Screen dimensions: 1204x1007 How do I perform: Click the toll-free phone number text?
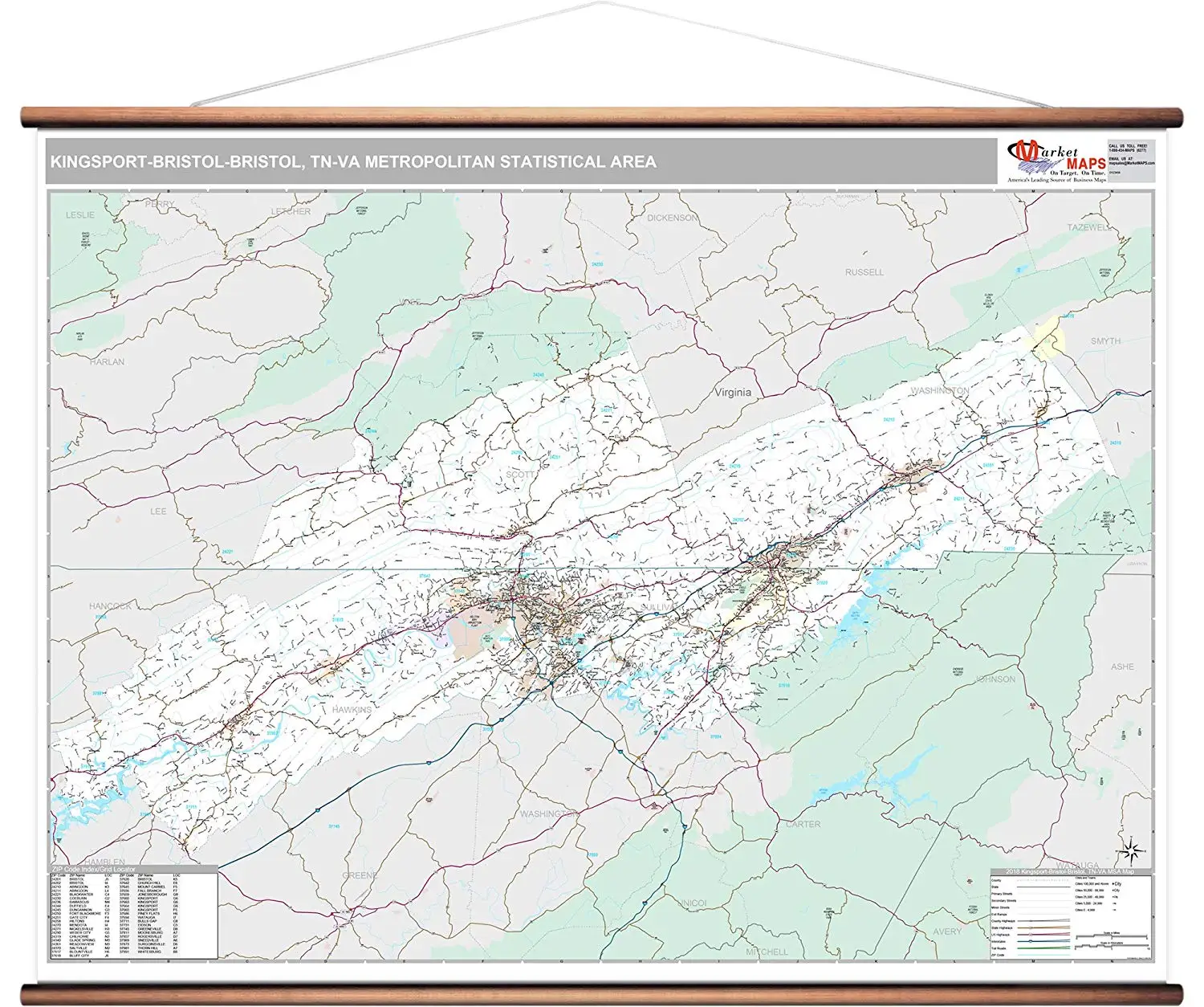[x=1128, y=150]
